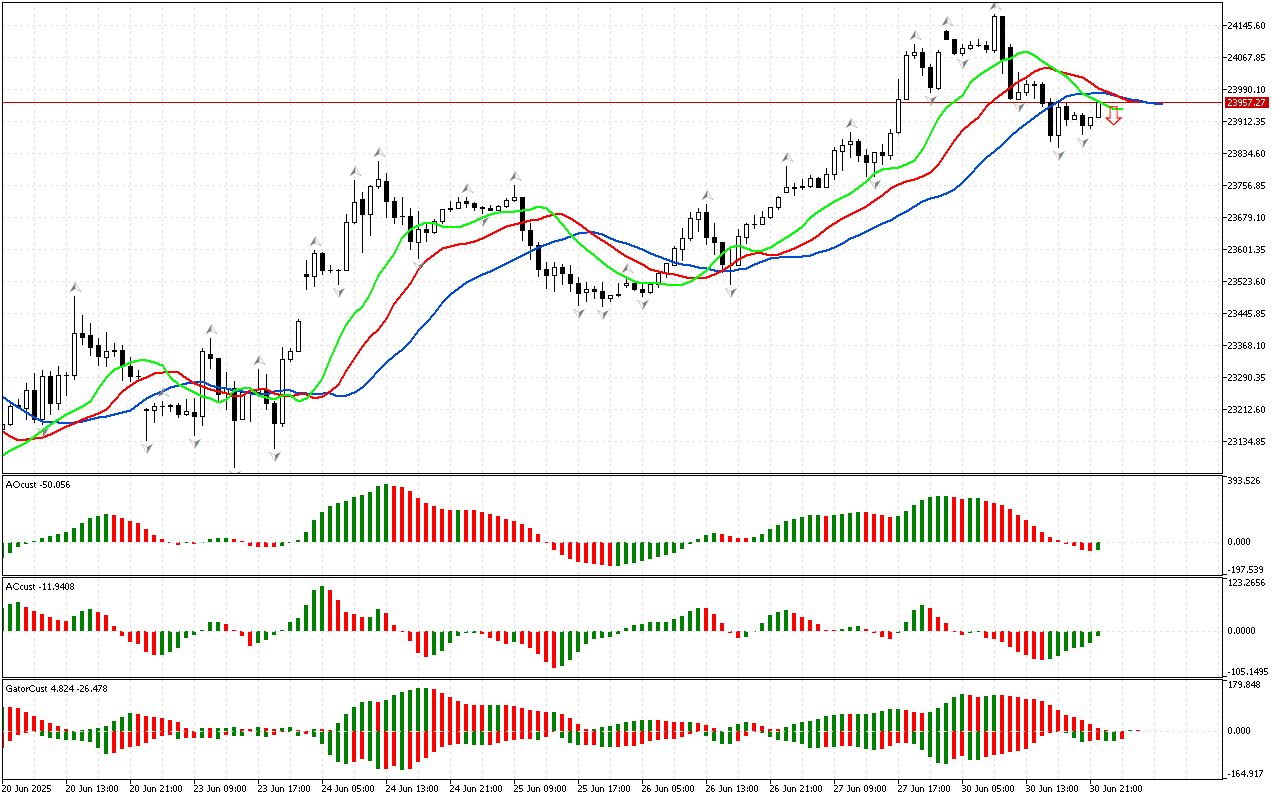Click the -197.539 AO scale minimum label
The image size is (1280, 800).
(x=1244, y=569)
